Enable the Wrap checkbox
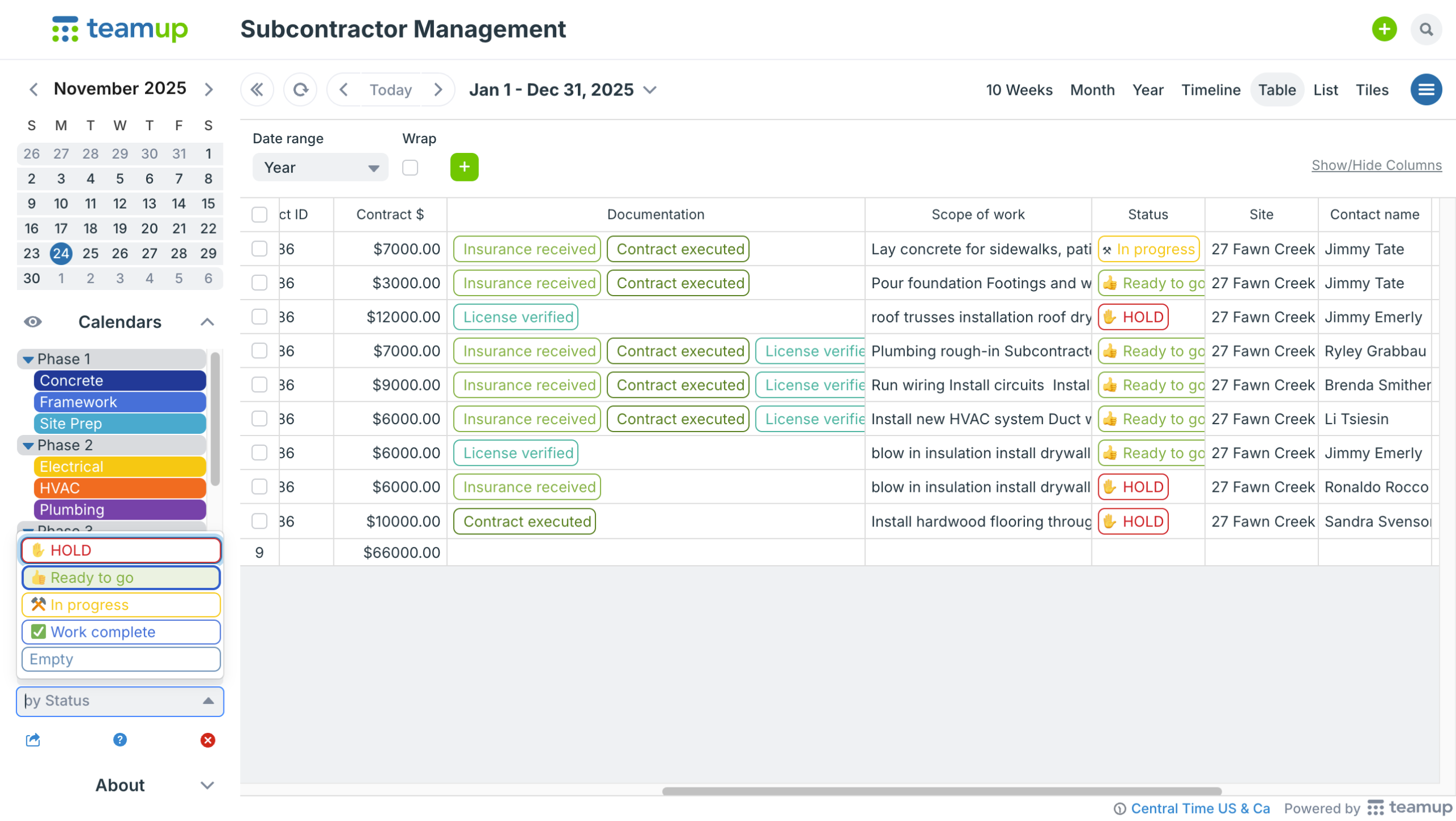 point(410,168)
